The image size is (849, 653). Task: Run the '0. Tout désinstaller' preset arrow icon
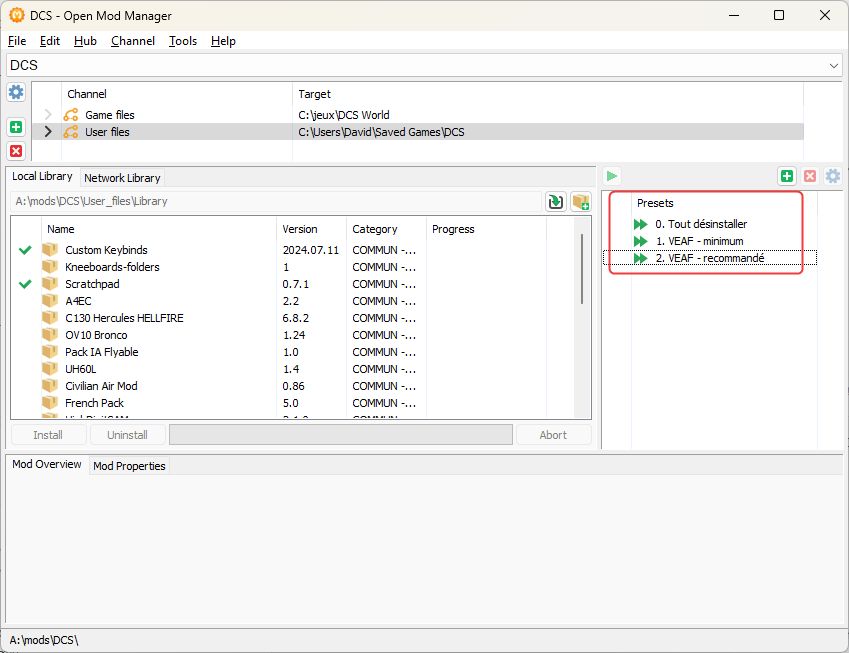[x=640, y=224]
